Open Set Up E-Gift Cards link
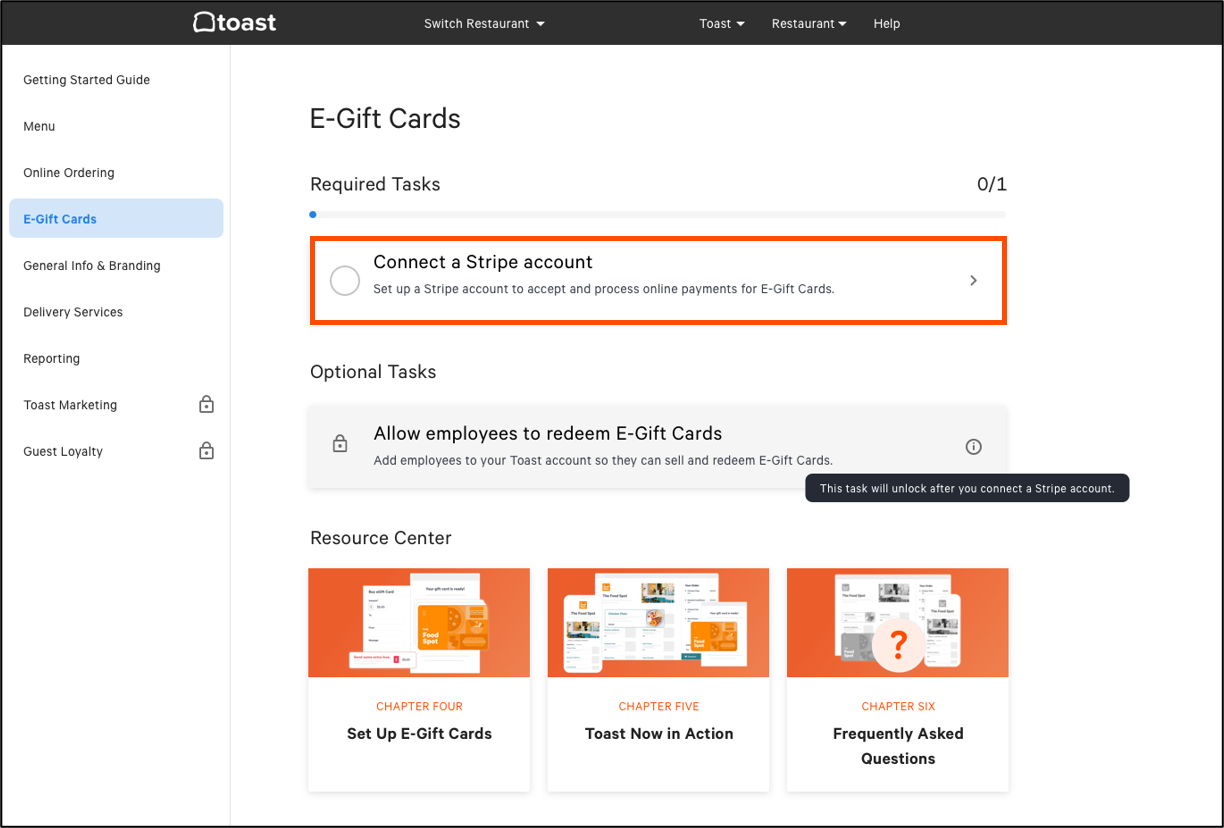Image resolution: width=1224 pixels, height=828 pixels. pos(419,734)
